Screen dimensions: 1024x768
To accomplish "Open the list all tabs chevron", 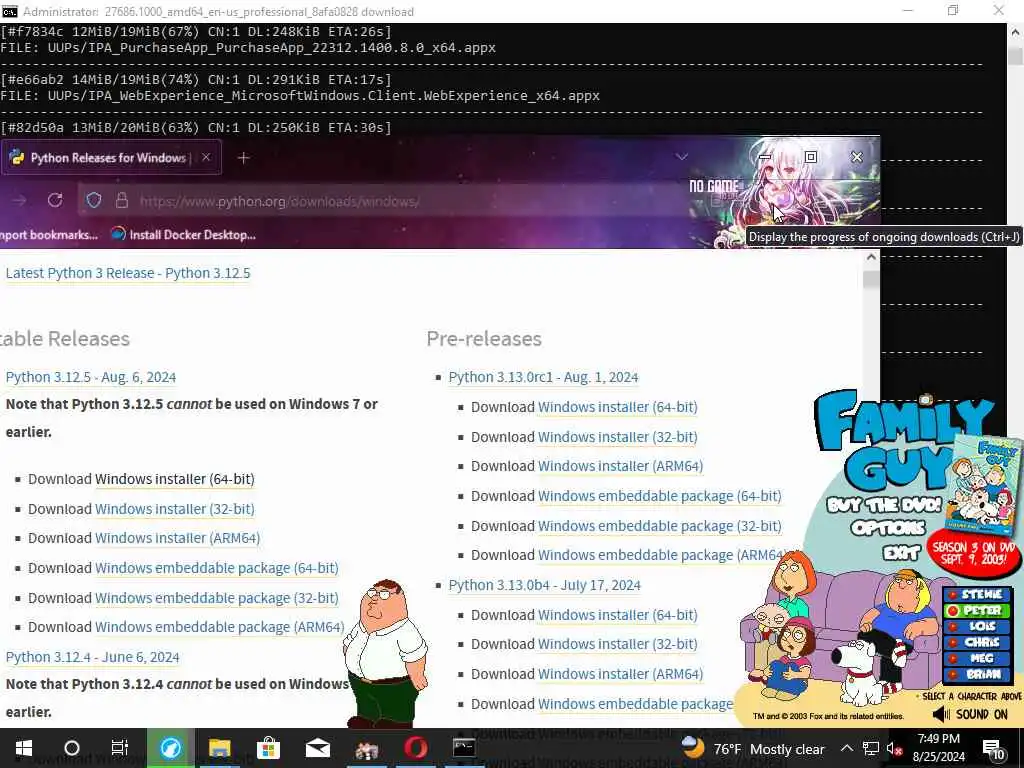I will pos(682,157).
